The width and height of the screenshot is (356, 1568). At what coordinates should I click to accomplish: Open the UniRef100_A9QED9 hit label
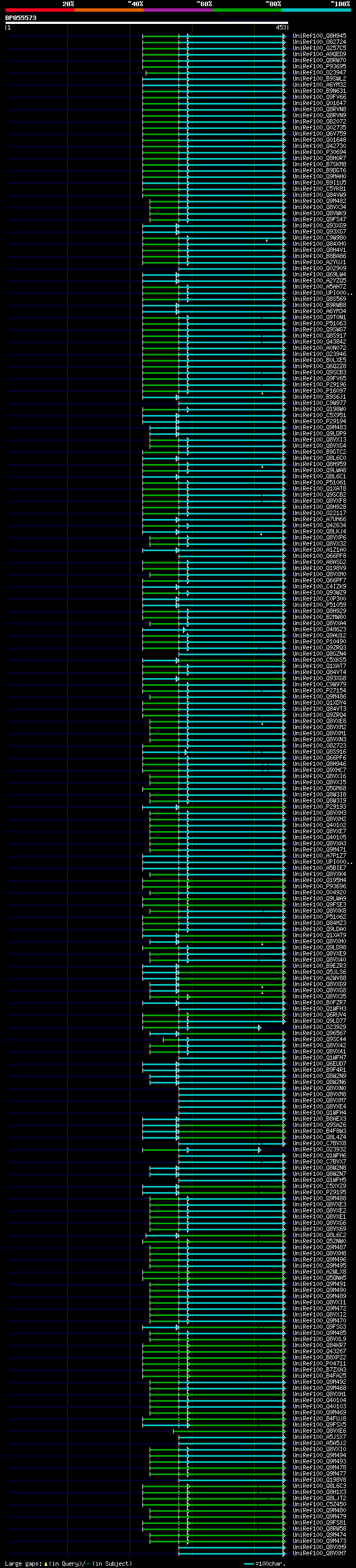[x=319, y=54]
